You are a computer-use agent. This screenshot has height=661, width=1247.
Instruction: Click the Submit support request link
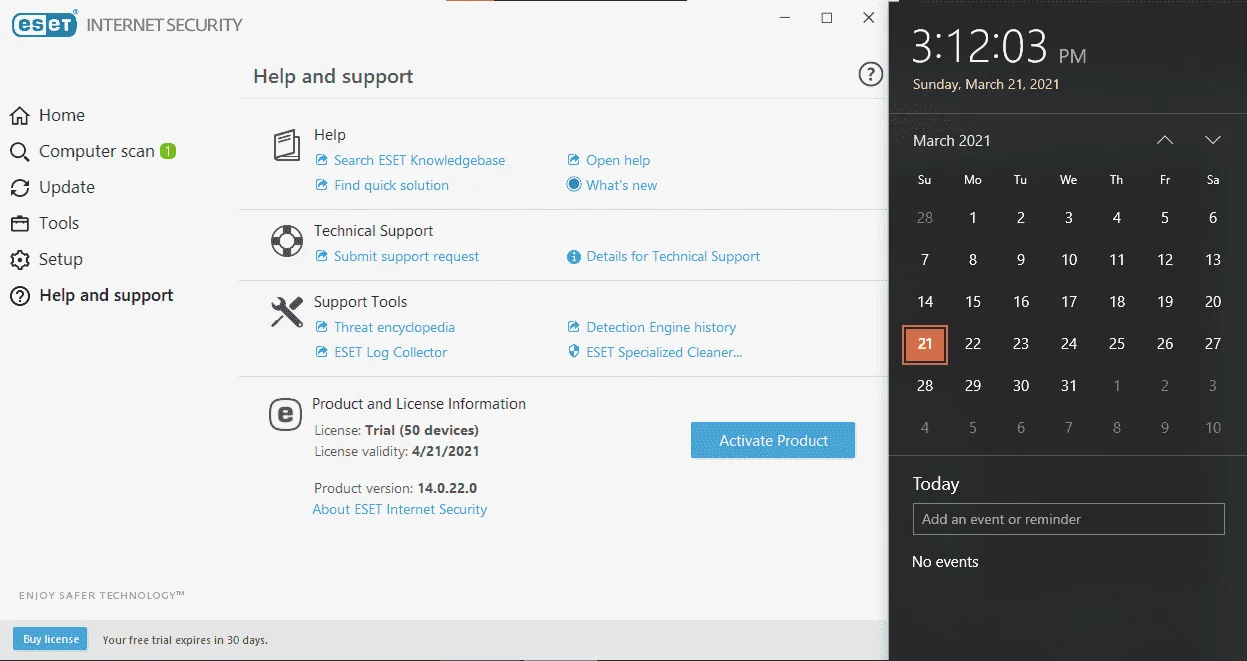[406, 256]
